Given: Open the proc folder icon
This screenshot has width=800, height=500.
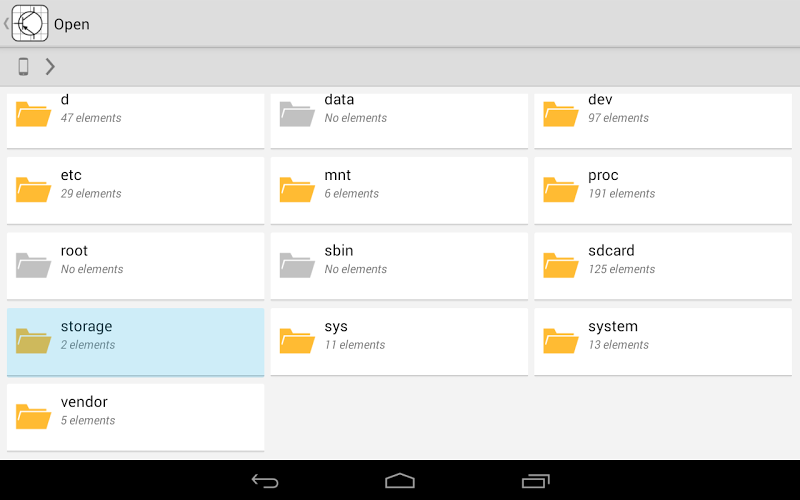Looking at the screenshot, I should click(561, 189).
